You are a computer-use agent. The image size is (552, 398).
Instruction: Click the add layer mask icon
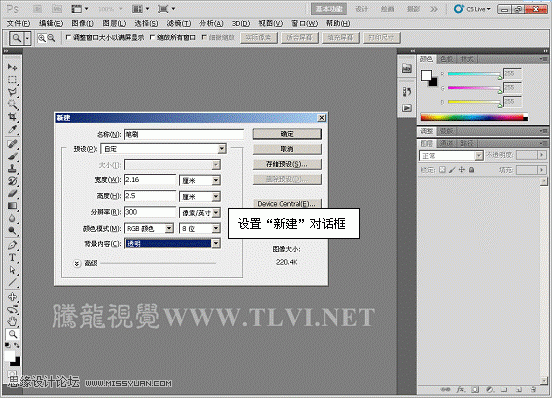(x=475, y=390)
